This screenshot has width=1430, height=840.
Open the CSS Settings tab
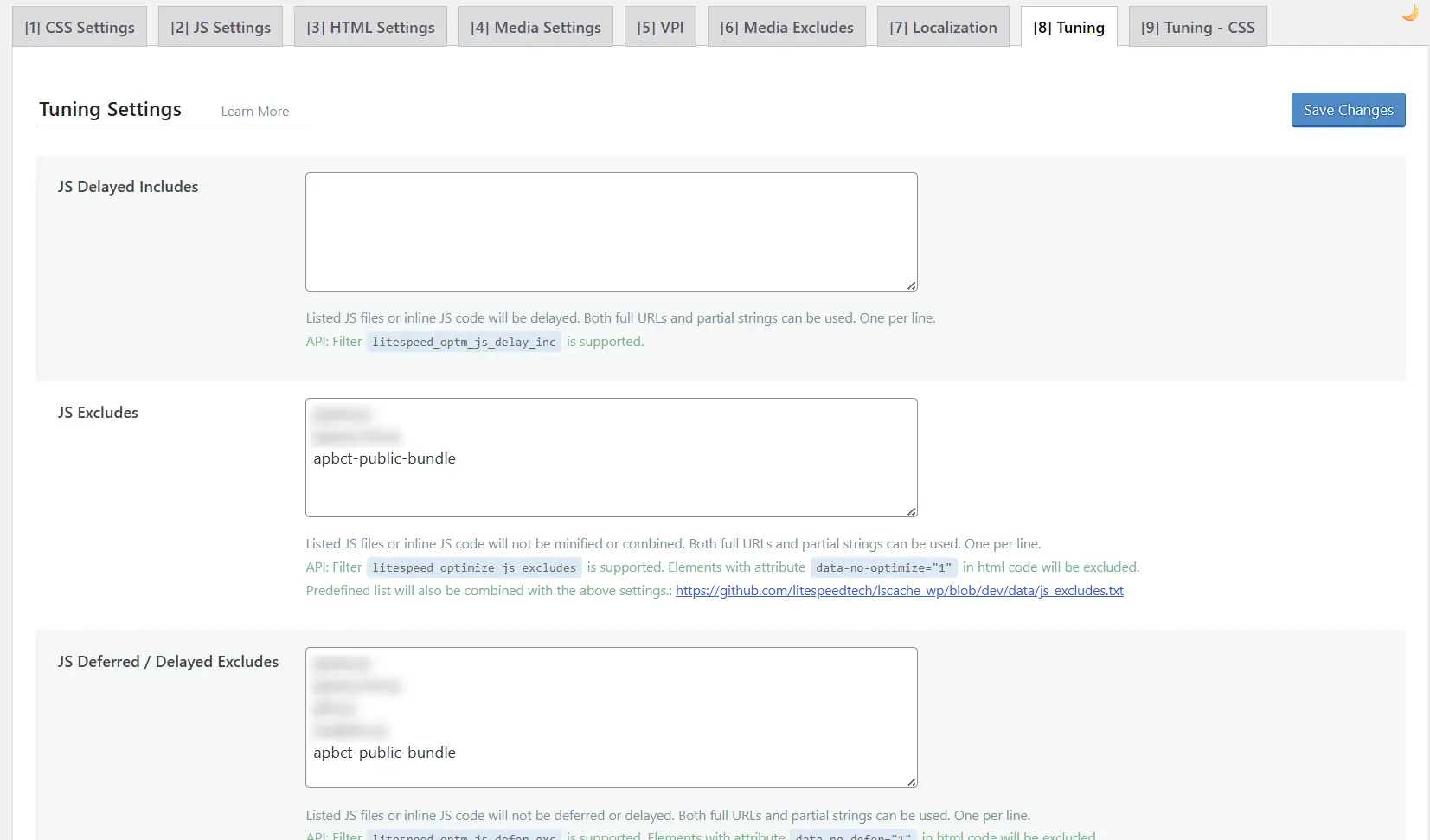(x=80, y=28)
